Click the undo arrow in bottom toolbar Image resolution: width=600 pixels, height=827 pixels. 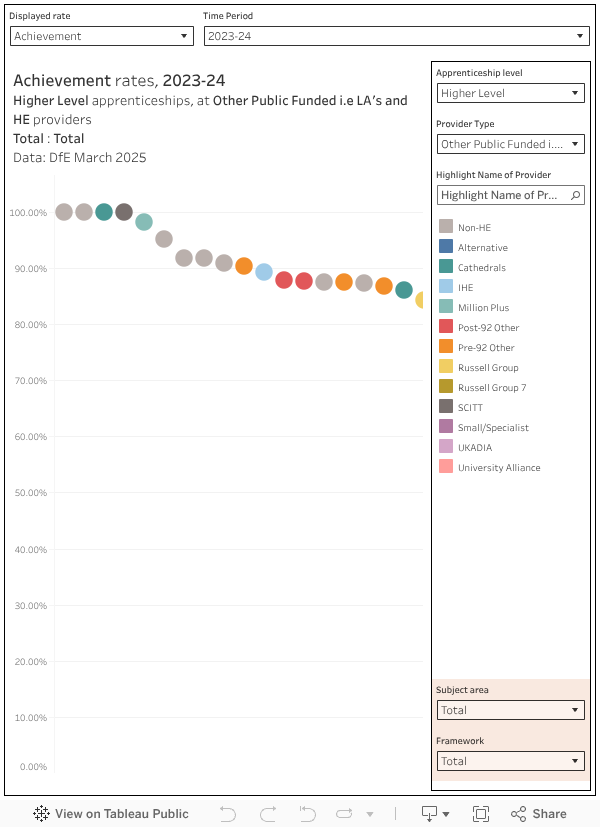tap(228, 813)
